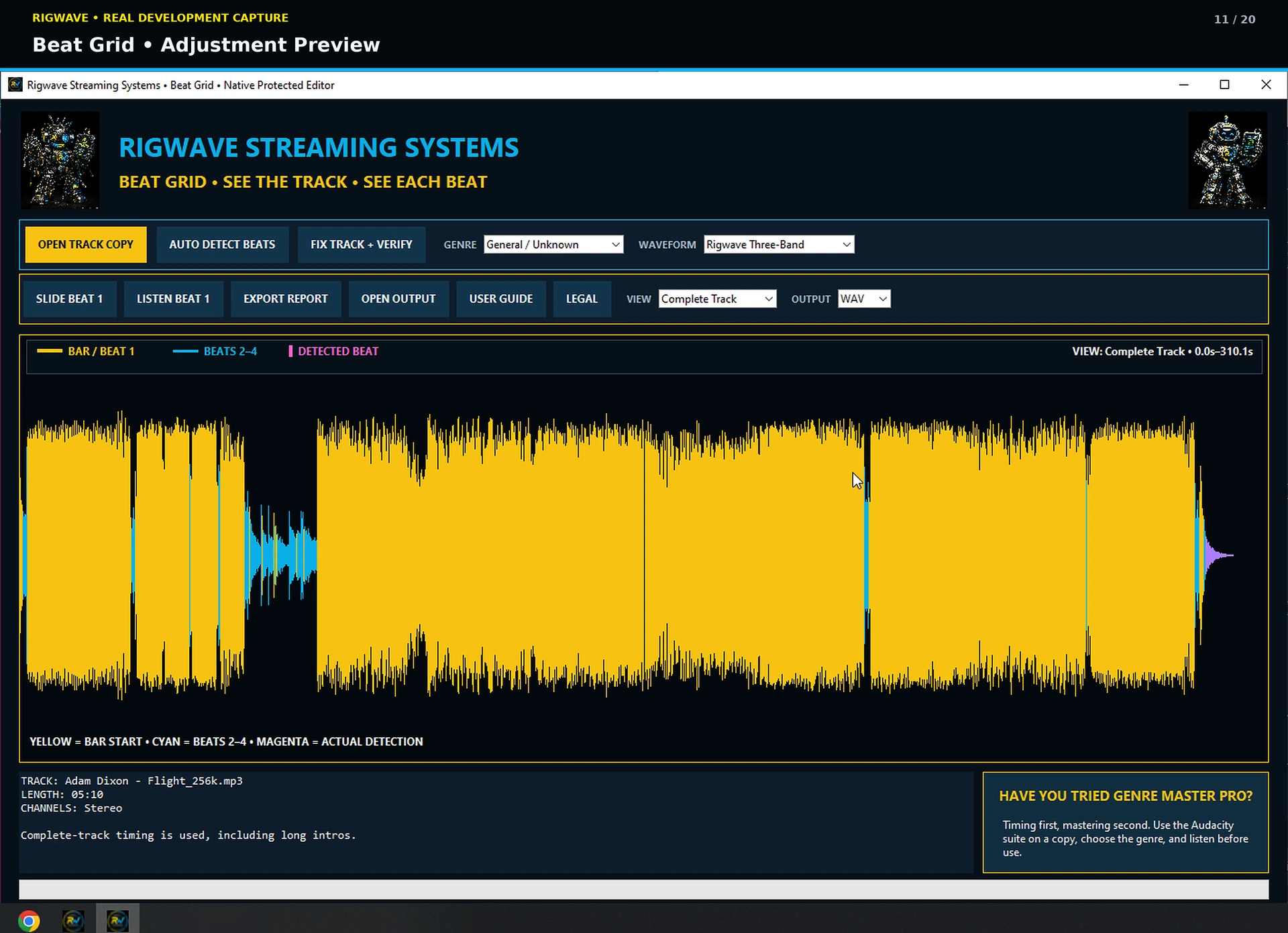Click the Slide Beat 1 button
Image resolution: width=1288 pixels, height=933 pixels.
coord(70,299)
